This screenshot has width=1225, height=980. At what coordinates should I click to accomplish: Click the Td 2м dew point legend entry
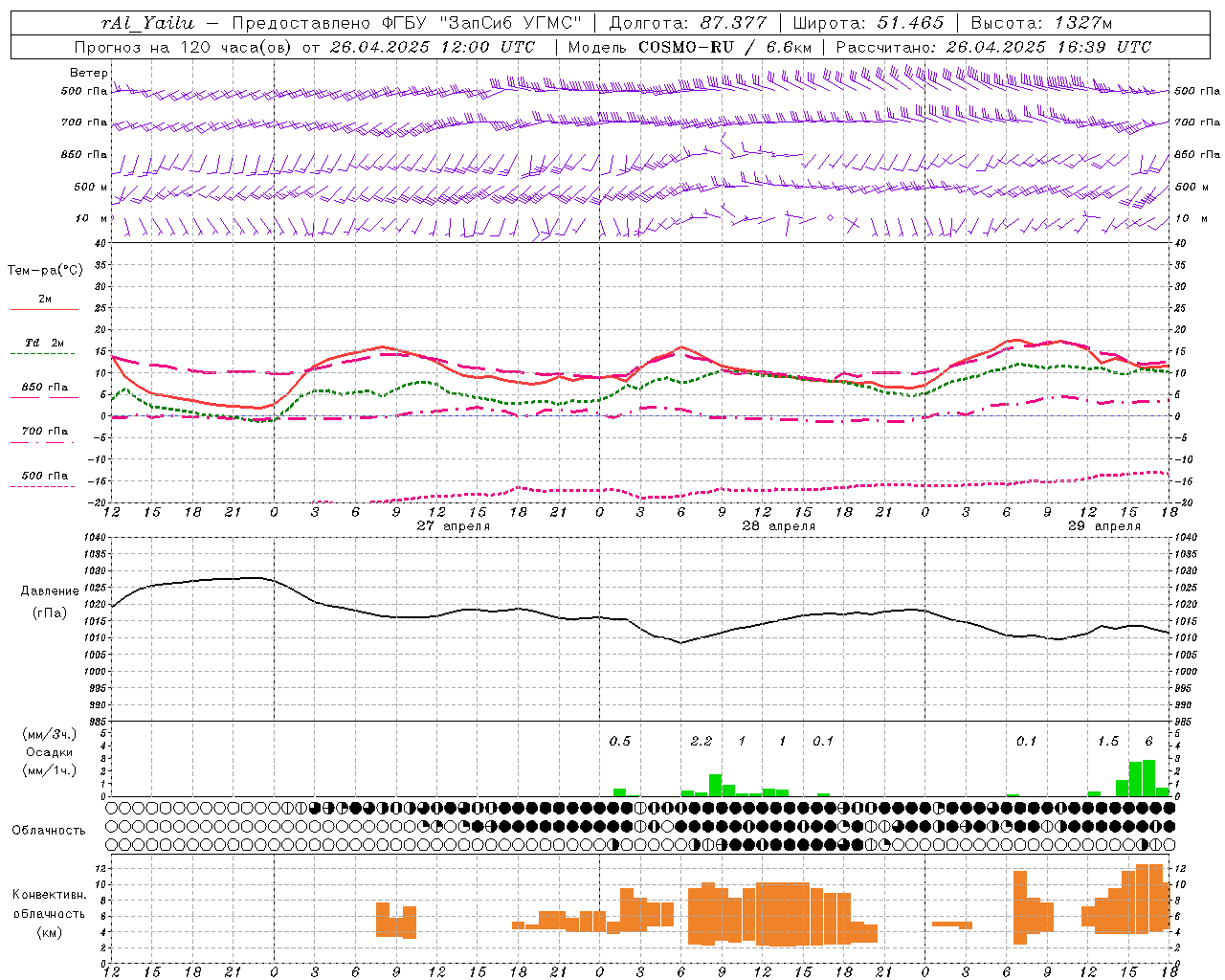[45, 343]
